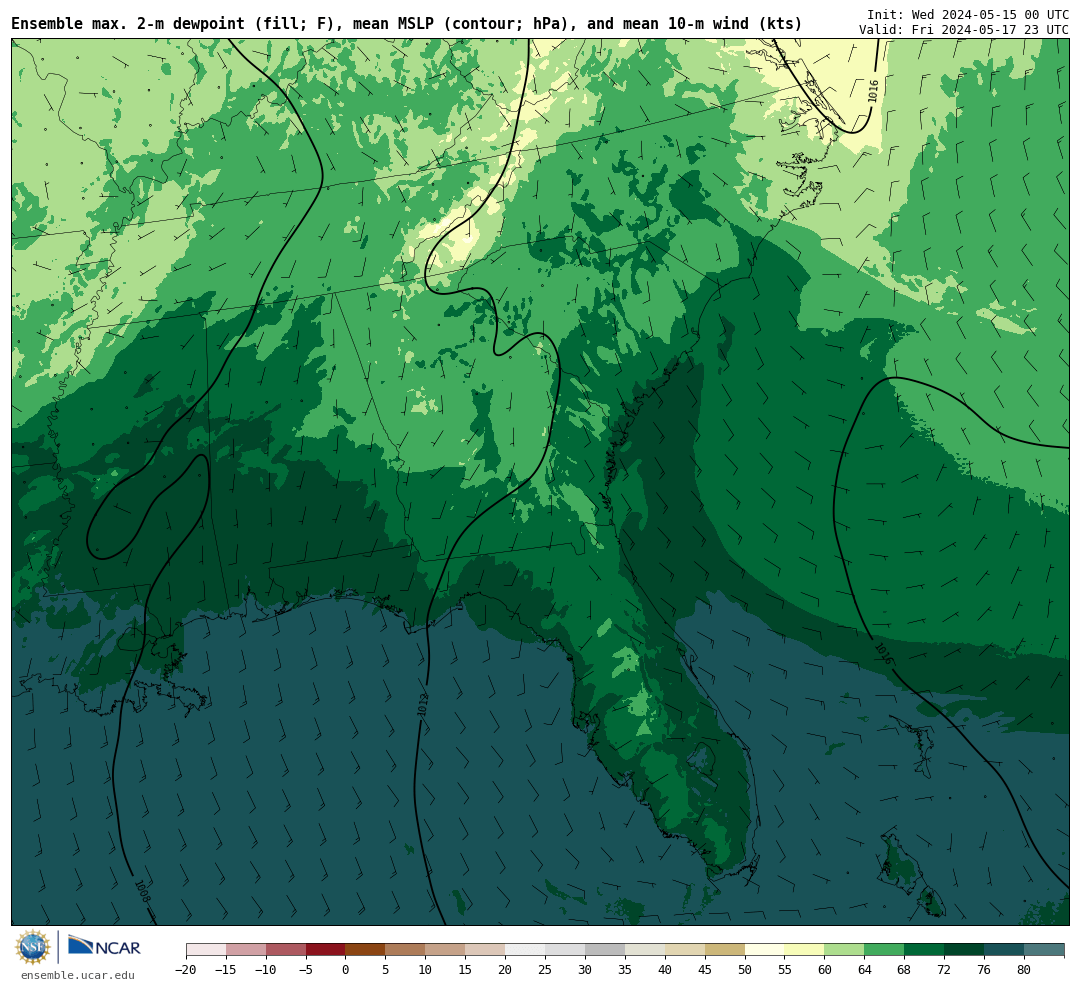This screenshot has width=1080, height=988.
Task: Click the 1008 contour label
Action: click(142, 892)
